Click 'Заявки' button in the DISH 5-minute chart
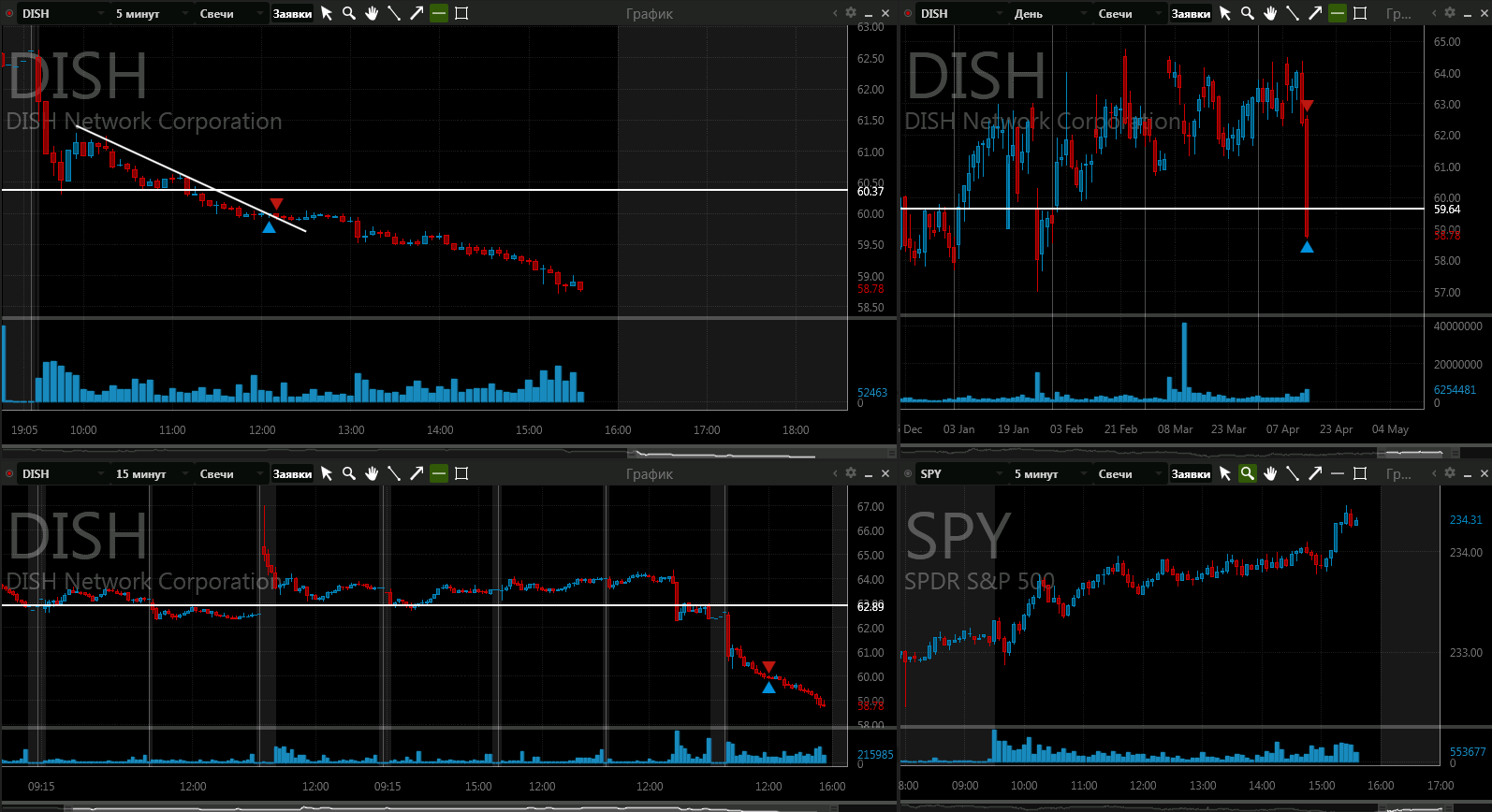Image resolution: width=1492 pixels, height=812 pixels. (x=292, y=13)
